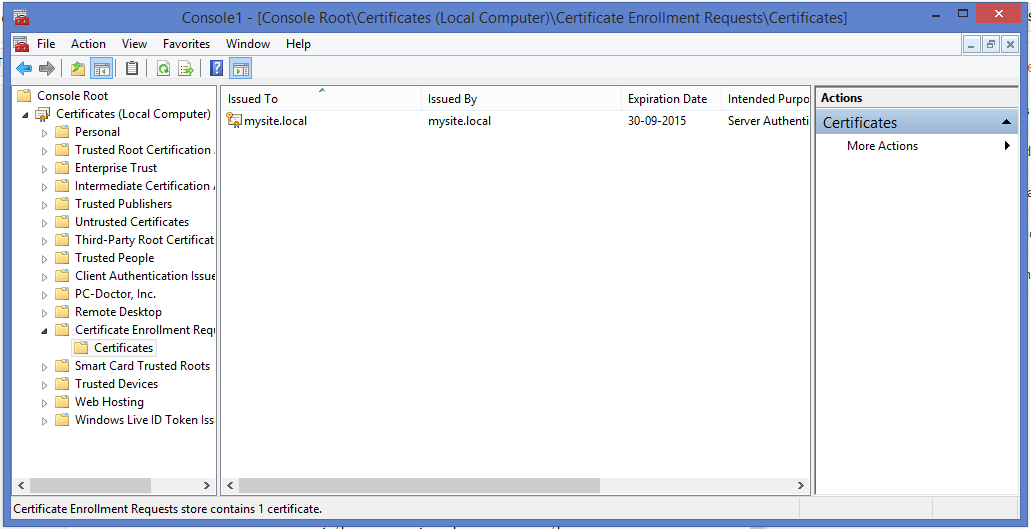Select the Smart Card Trusted Roots label
This screenshot has width=1031, height=529.
tap(142, 366)
